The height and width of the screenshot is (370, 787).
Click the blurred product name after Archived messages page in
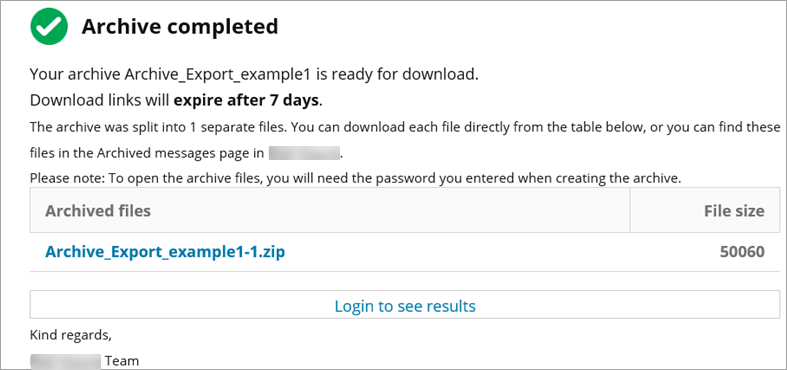coord(305,153)
